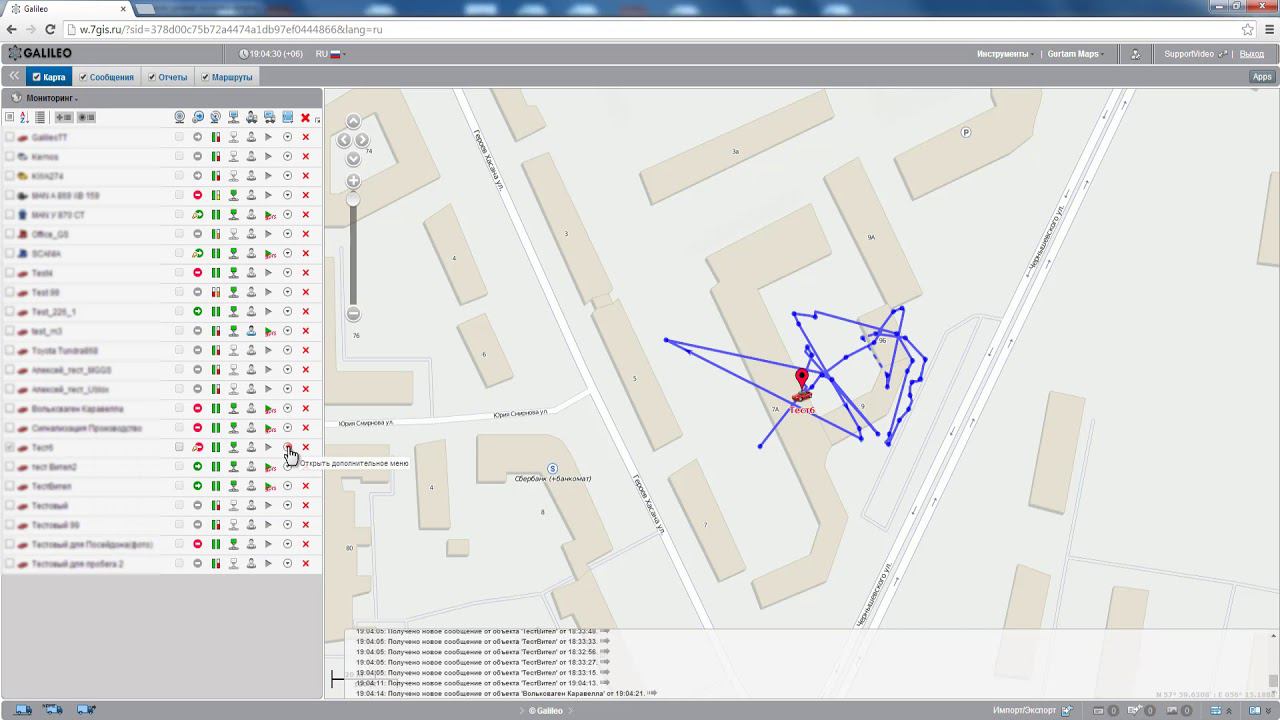This screenshot has height=720, width=1280.
Task: Sort the unit list alphabetically
Action: tap(24, 117)
